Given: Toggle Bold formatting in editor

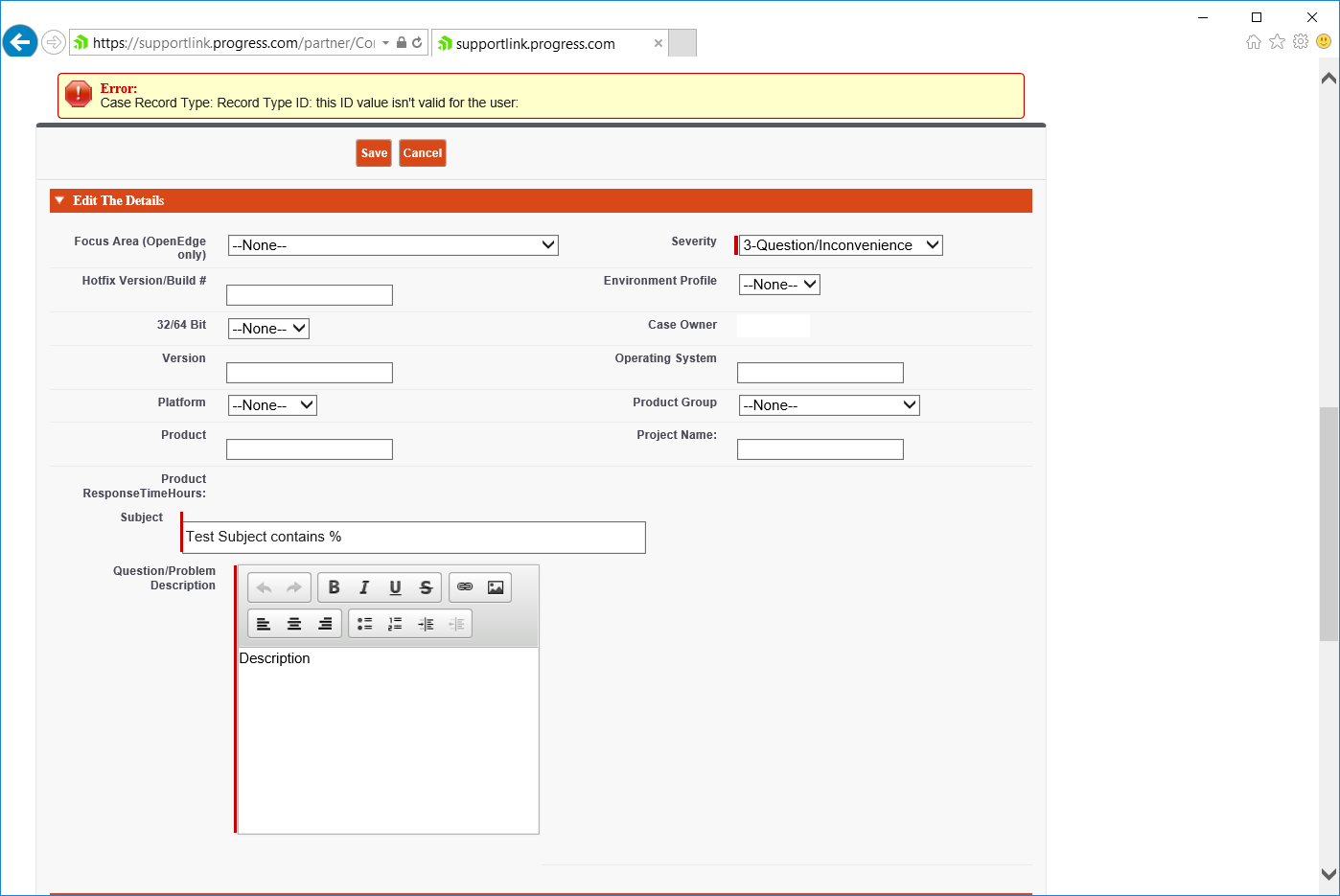Looking at the screenshot, I should click(334, 587).
